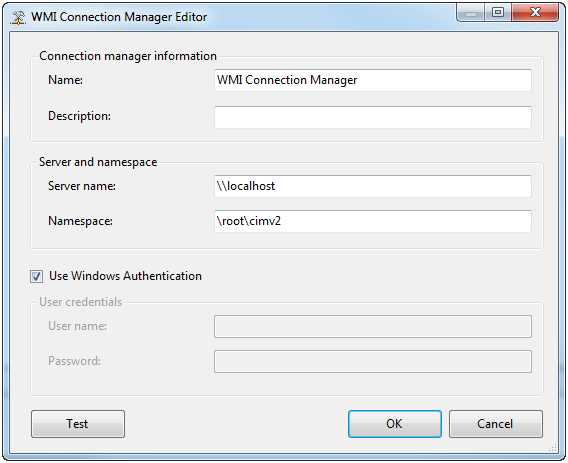Click the disabled Password field

click(373, 361)
